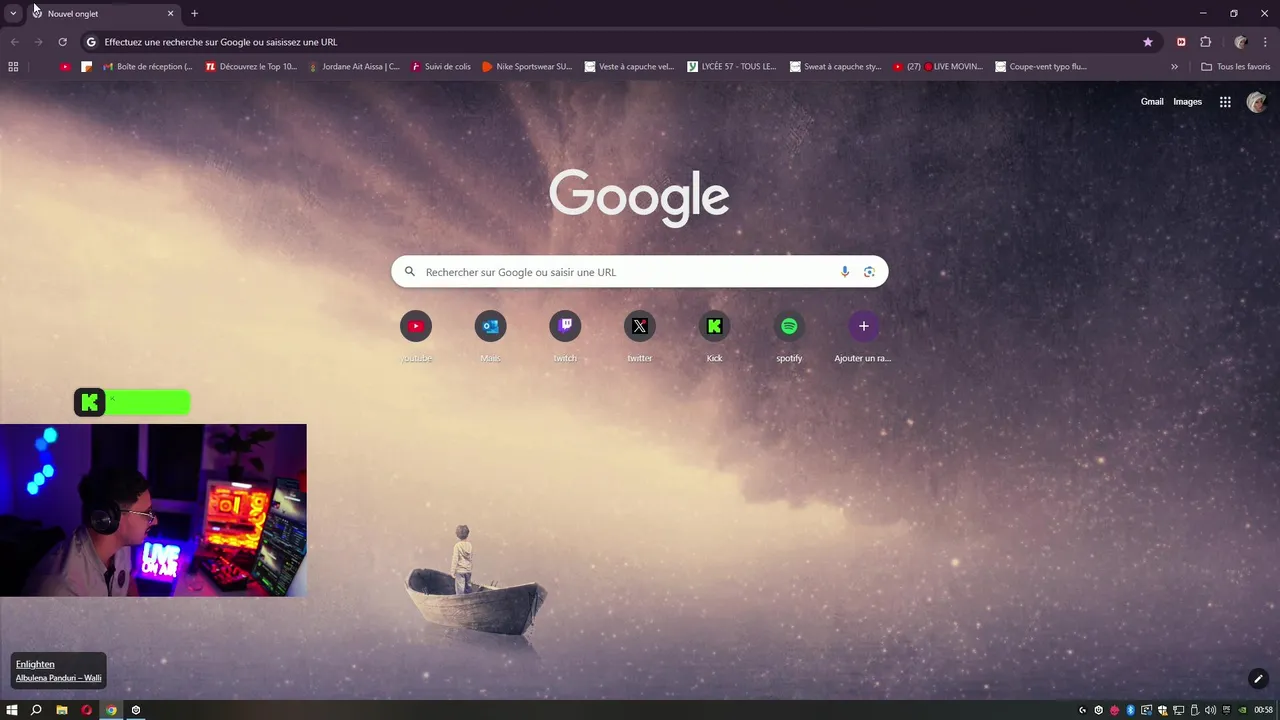The height and width of the screenshot is (720, 1280).
Task: Click the 00:58 taskbar clock
Action: click(x=1263, y=710)
